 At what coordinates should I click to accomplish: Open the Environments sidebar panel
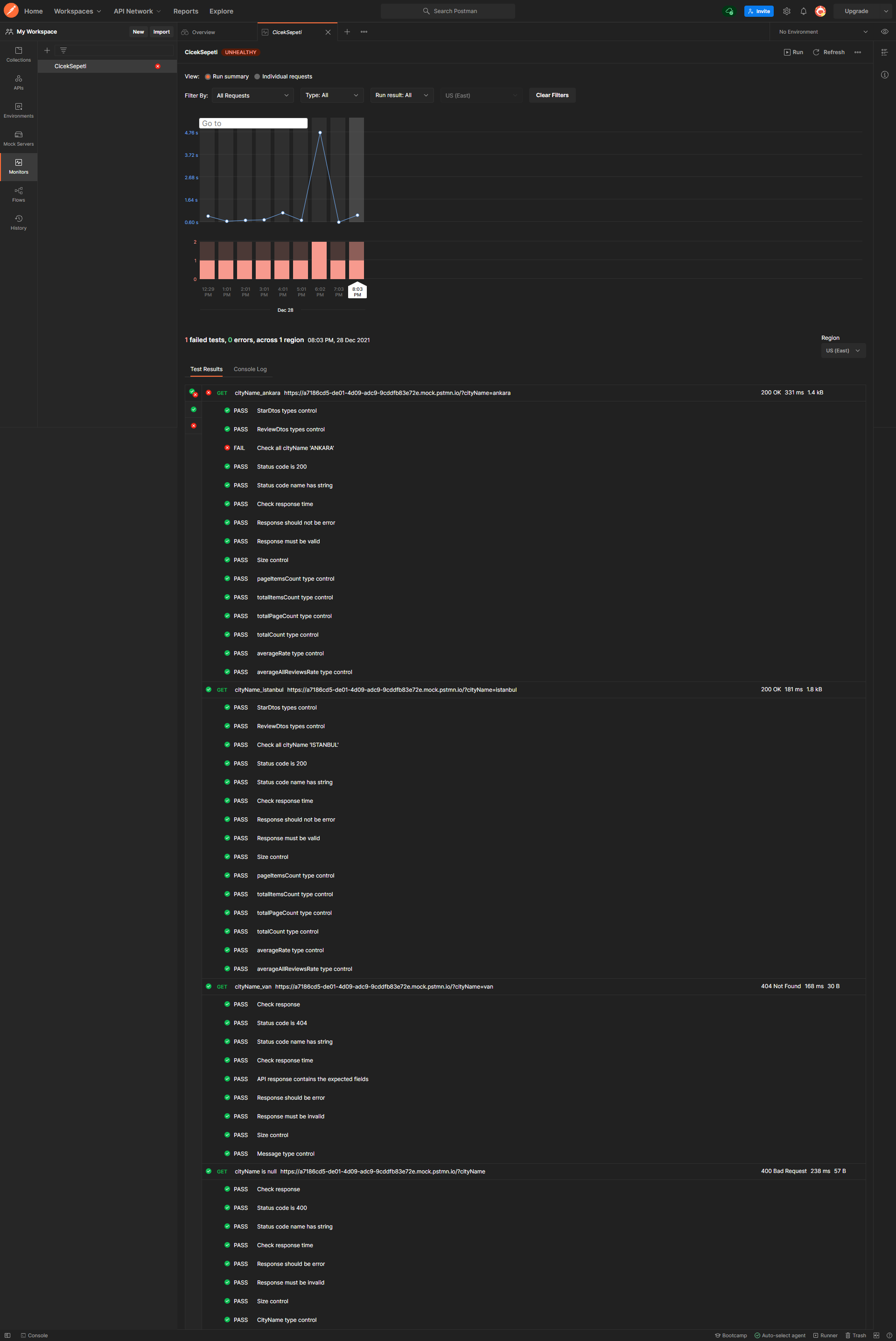(x=18, y=110)
